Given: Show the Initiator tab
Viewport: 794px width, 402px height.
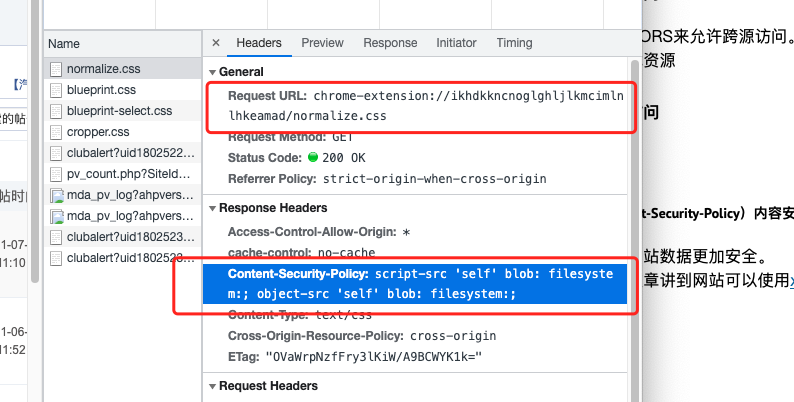Looking at the screenshot, I should coord(456,43).
